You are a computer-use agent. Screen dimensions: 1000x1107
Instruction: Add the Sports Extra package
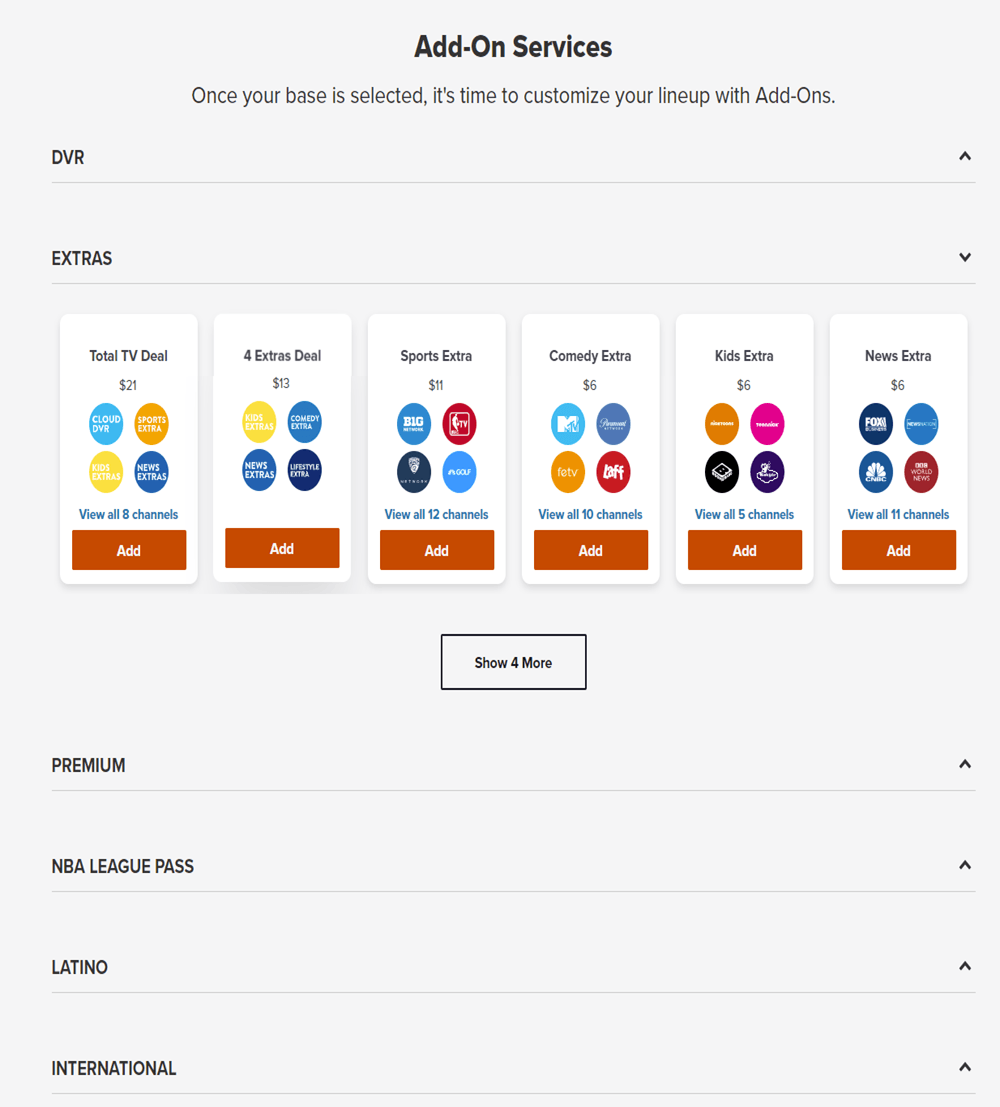coord(437,551)
